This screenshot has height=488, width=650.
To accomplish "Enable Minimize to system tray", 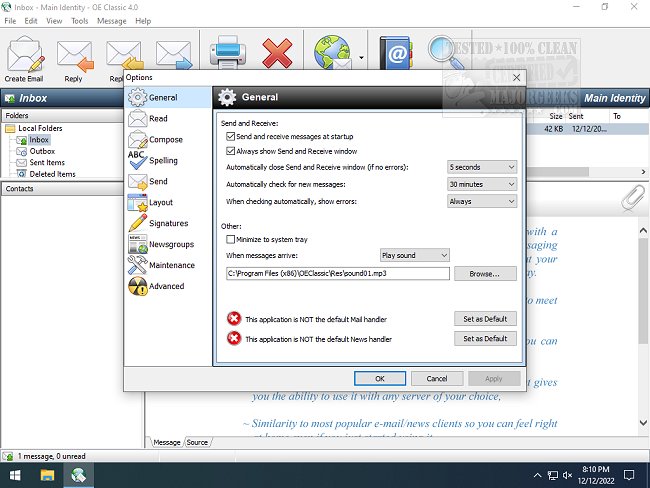I will click(x=230, y=239).
